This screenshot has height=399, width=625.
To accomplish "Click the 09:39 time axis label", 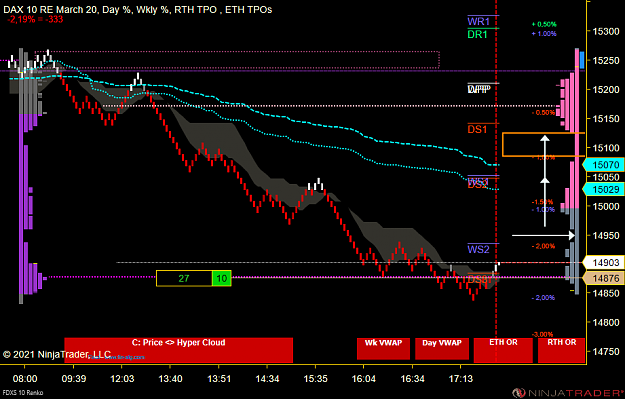I will (x=74, y=379).
